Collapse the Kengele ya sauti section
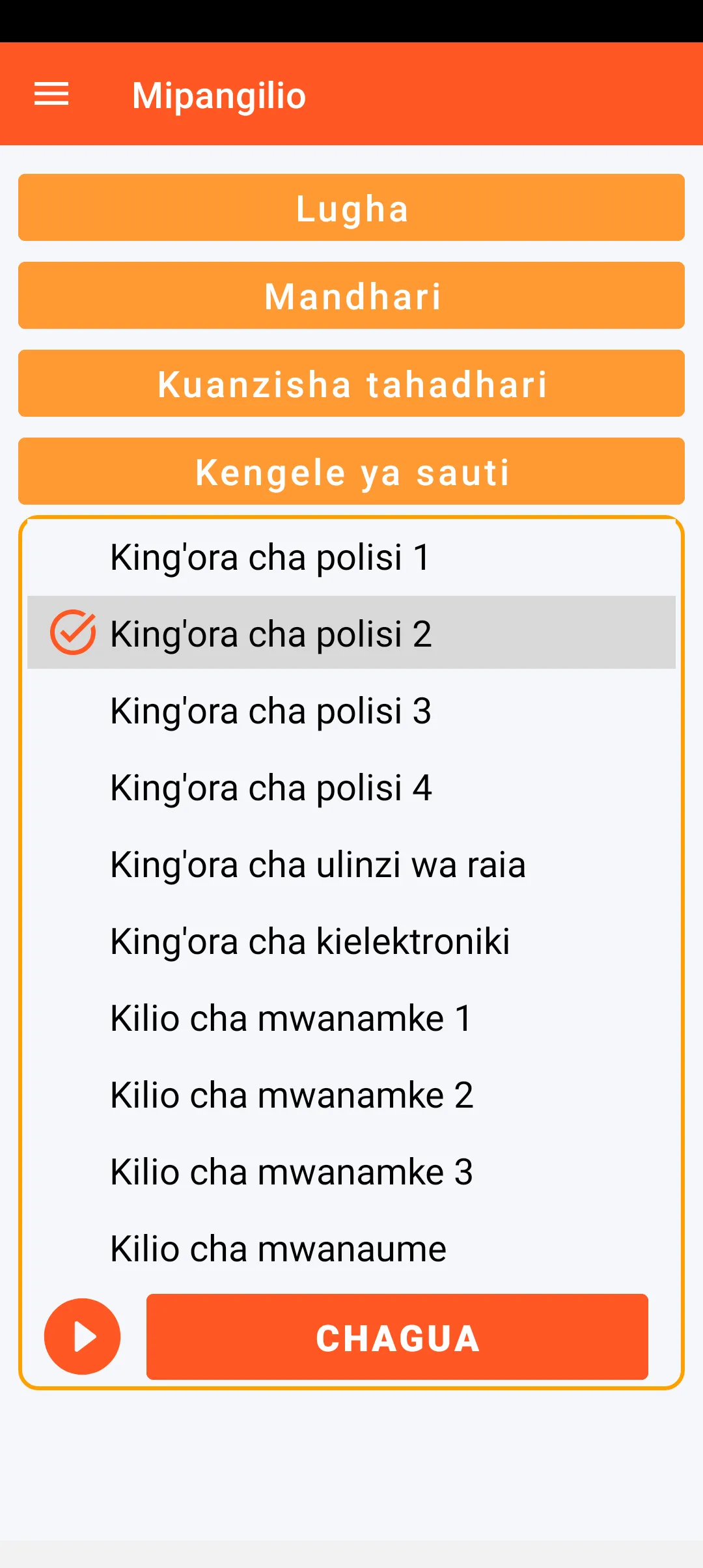Image resolution: width=703 pixels, height=1568 pixels. pos(351,471)
